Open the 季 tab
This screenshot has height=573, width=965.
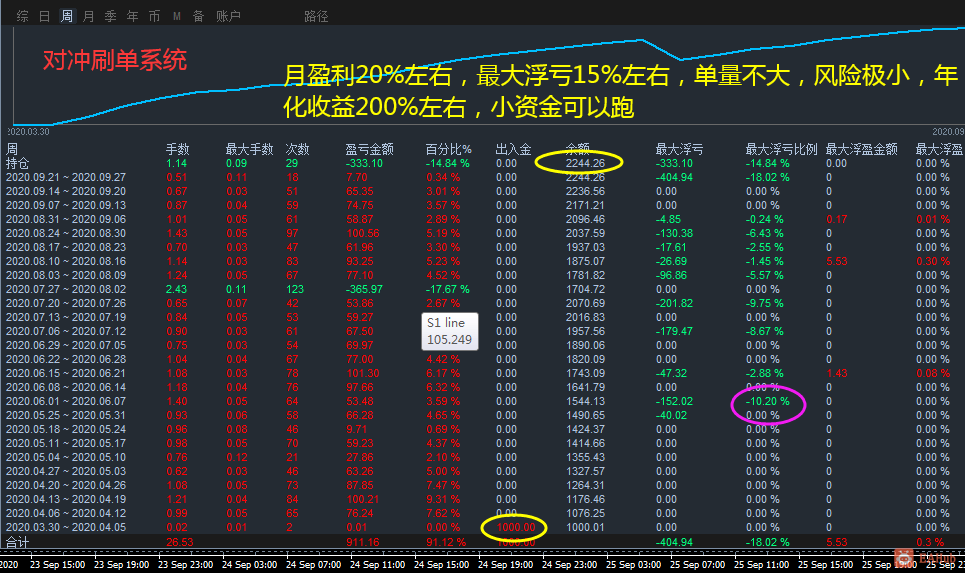click(x=110, y=16)
